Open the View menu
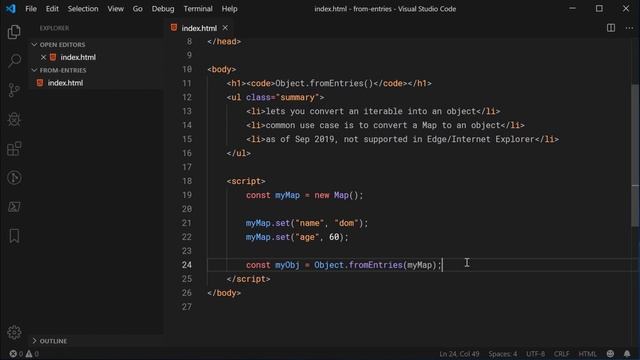The image size is (640, 360). pos(116,9)
